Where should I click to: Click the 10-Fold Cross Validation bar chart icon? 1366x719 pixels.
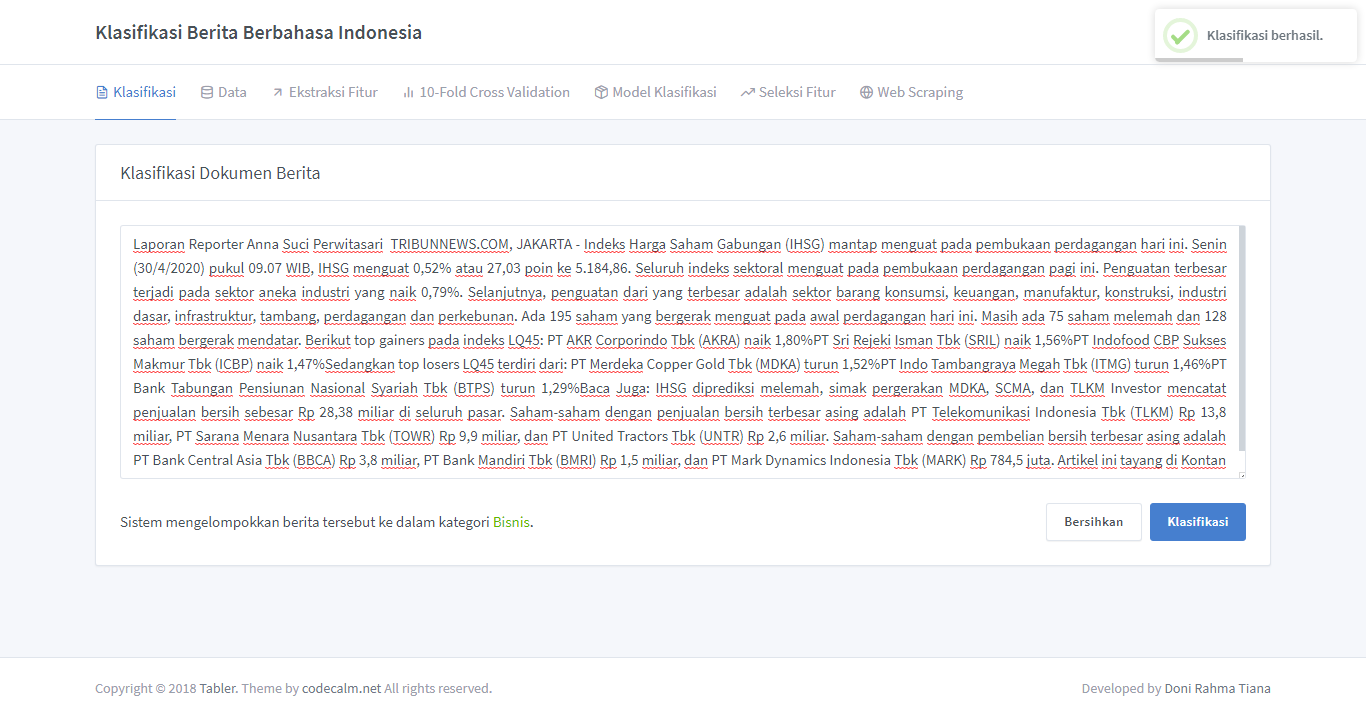(408, 92)
